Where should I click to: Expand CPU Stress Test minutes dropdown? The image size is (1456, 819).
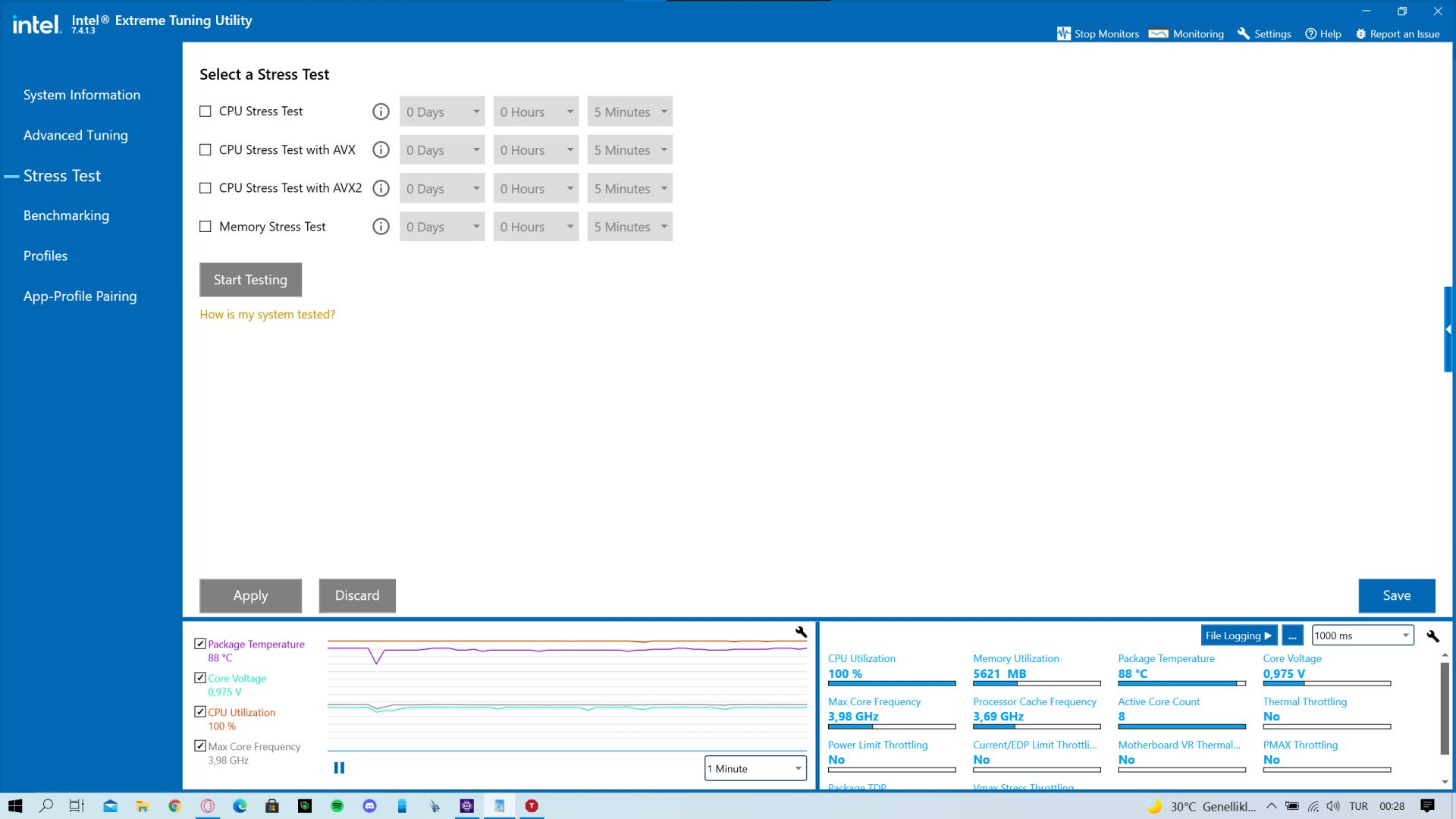tap(629, 111)
